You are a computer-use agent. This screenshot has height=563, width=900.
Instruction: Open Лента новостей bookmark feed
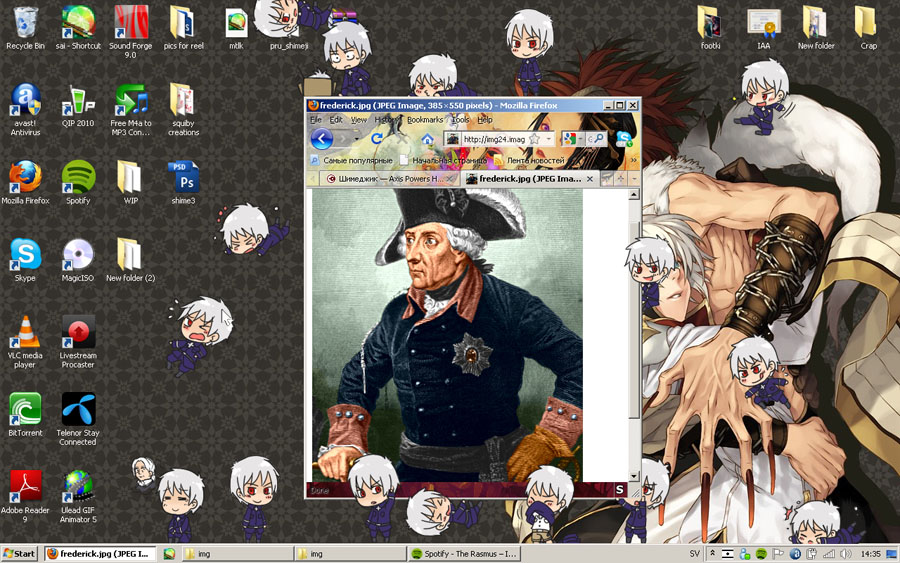pyautogui.click(x=530, y=160)
